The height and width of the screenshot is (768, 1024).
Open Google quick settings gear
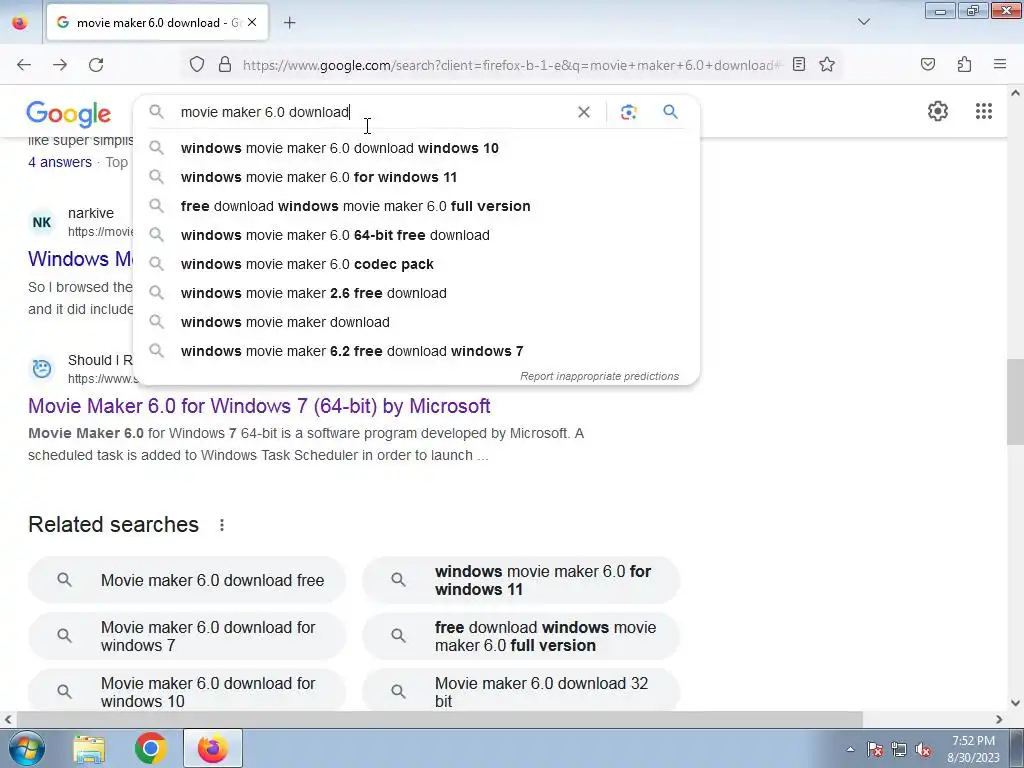tap(938, 111)
